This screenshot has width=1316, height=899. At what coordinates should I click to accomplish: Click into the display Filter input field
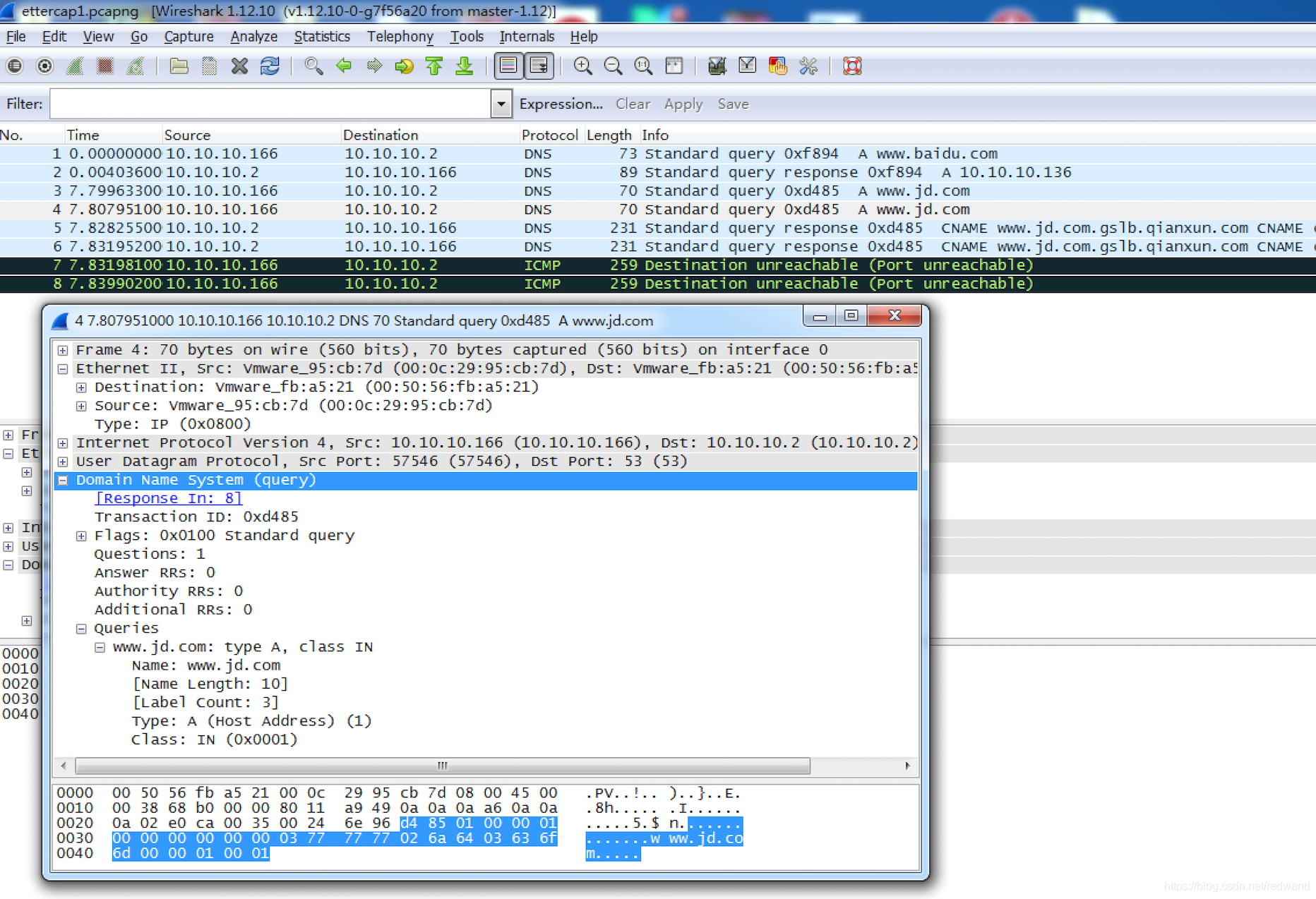tap(270, 104)
